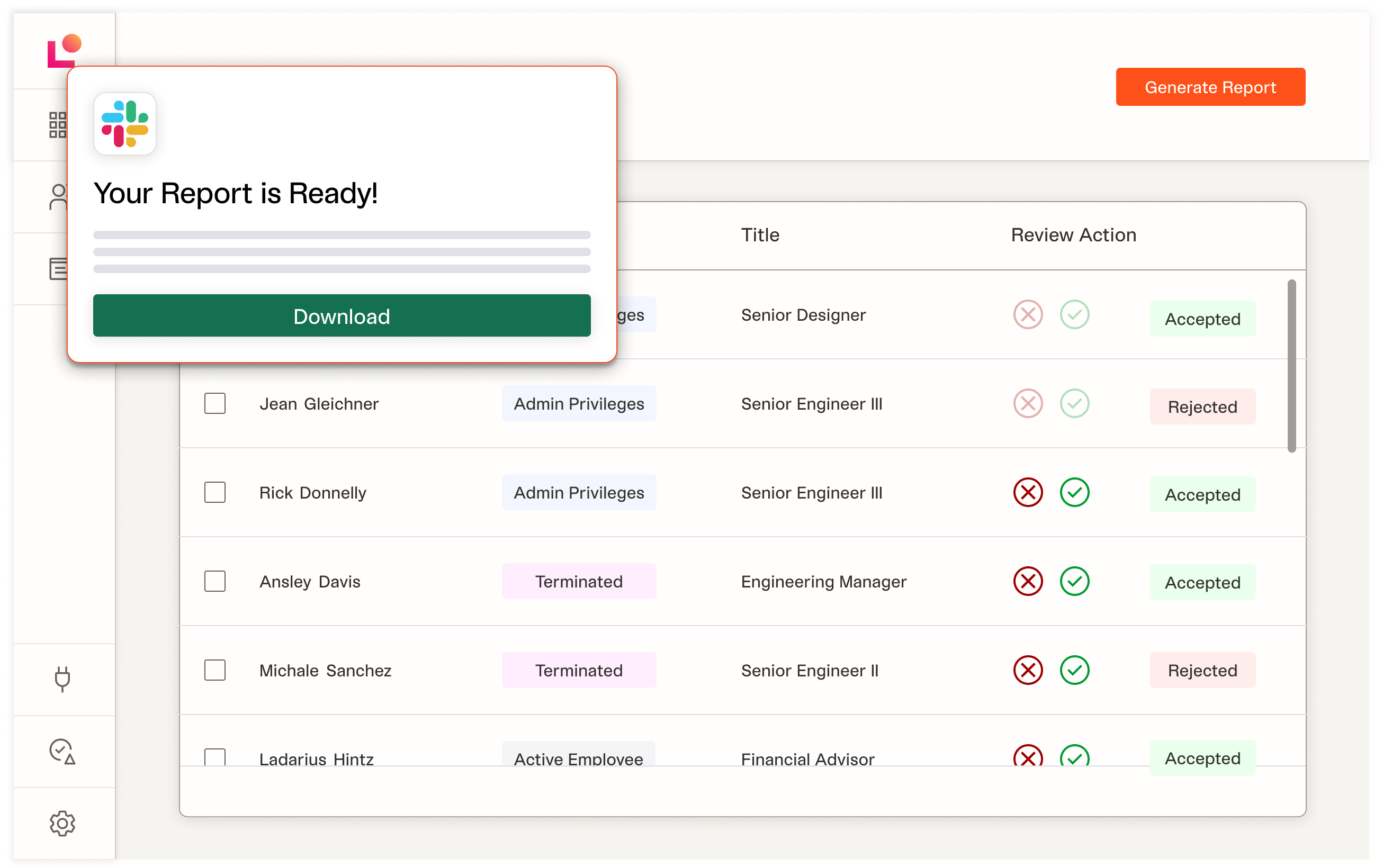Click the Title column header
Screen dimensions: 1383x868
[x=760, y=235]
